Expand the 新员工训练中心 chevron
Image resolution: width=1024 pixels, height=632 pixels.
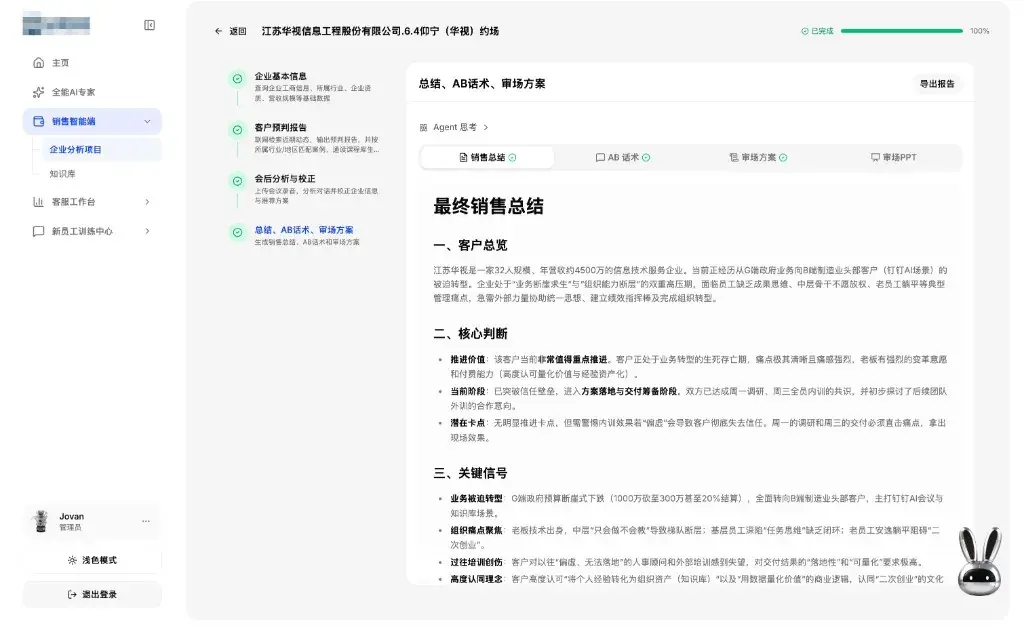pos(147,231)
